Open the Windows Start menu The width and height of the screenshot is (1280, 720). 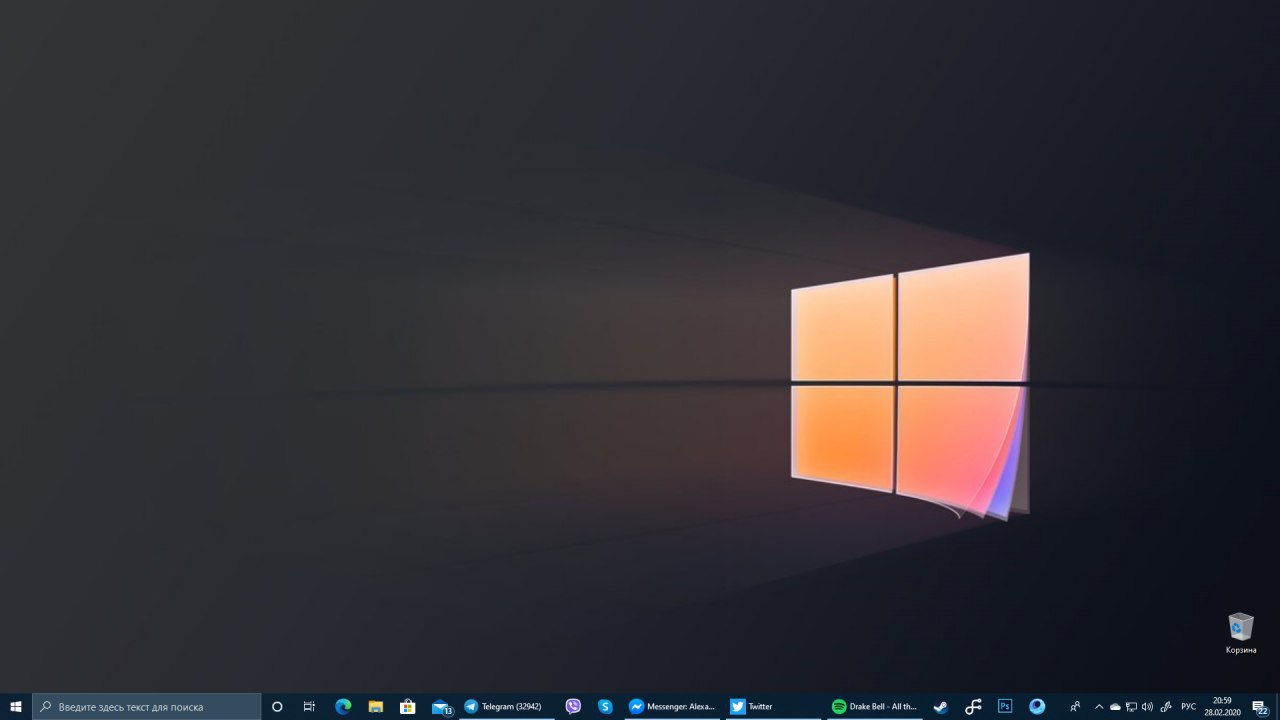point(16,706)
